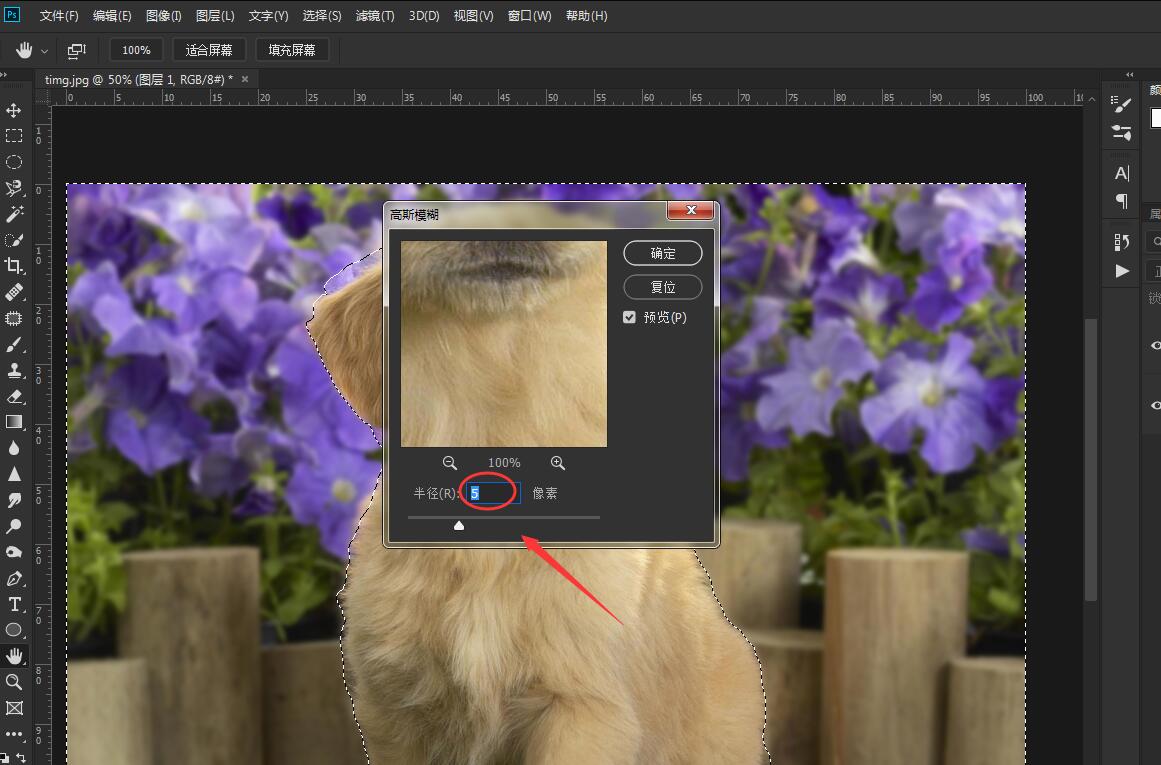Open the Brush Settings panel icon

click(1121, 104)
